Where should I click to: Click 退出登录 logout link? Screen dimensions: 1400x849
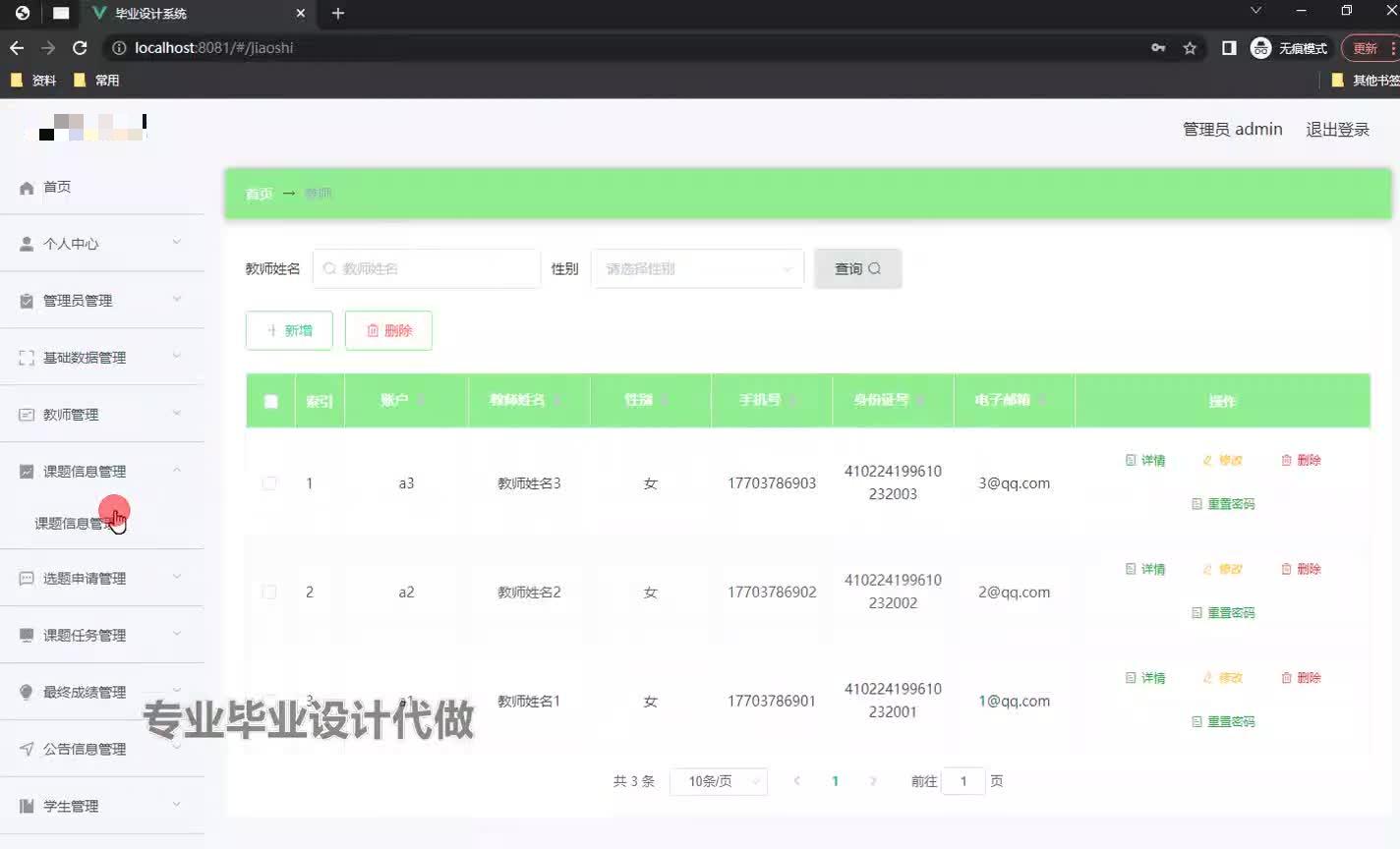coord(1337,130)
